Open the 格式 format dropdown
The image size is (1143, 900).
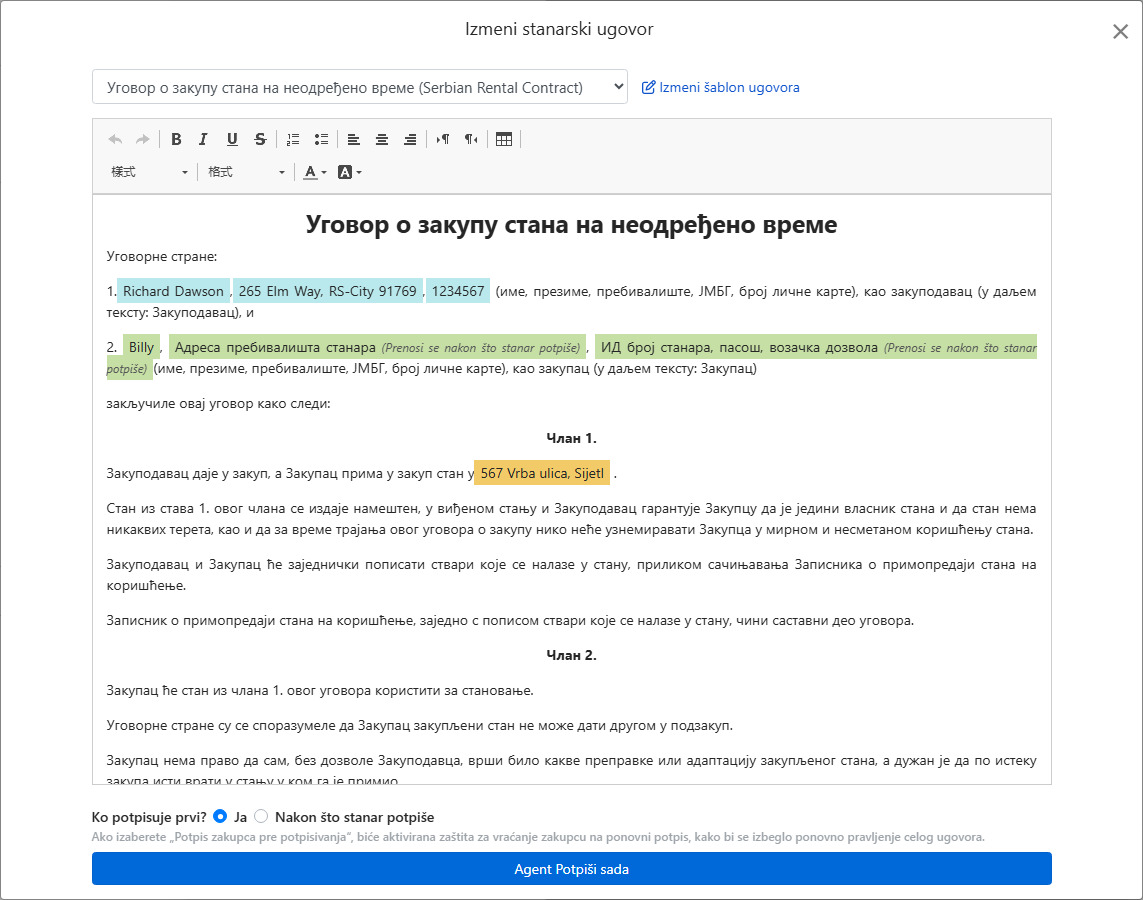pyautogui.click(x=246, y=172)
